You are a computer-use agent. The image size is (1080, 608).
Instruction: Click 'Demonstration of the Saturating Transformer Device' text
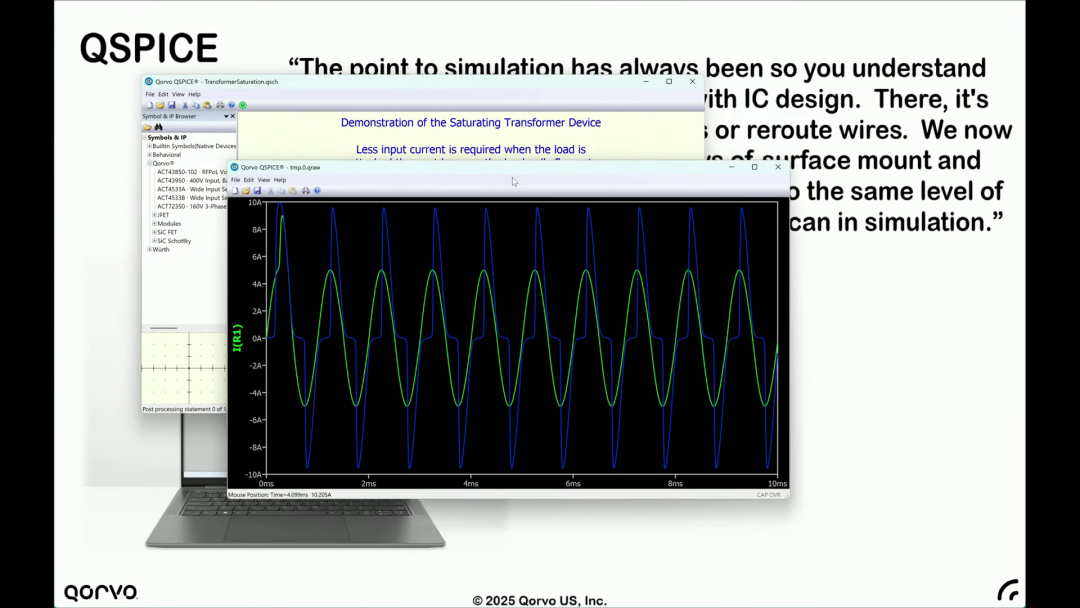point(470,123)
